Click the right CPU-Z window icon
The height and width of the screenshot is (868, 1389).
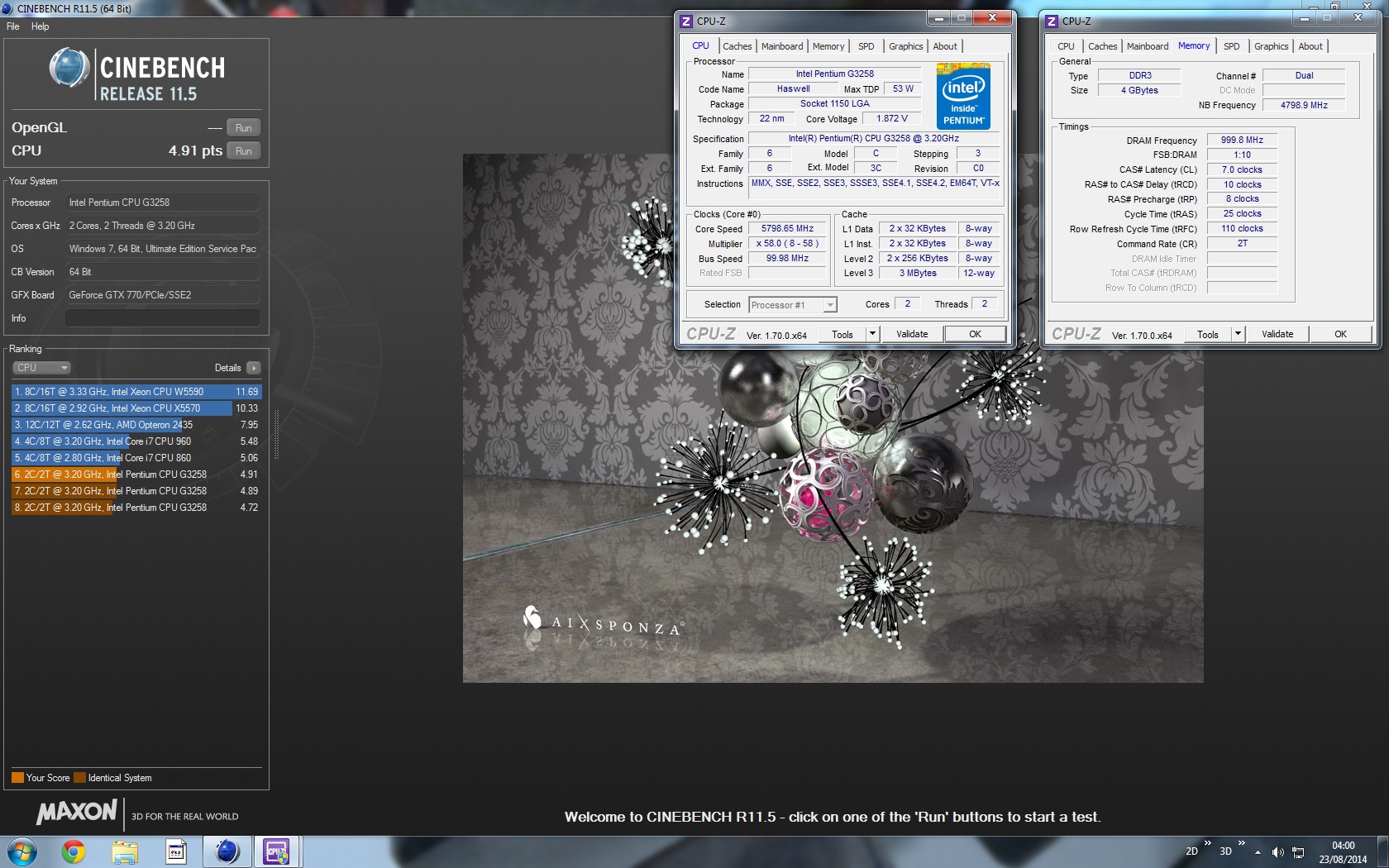click(x=1052, y=21)
